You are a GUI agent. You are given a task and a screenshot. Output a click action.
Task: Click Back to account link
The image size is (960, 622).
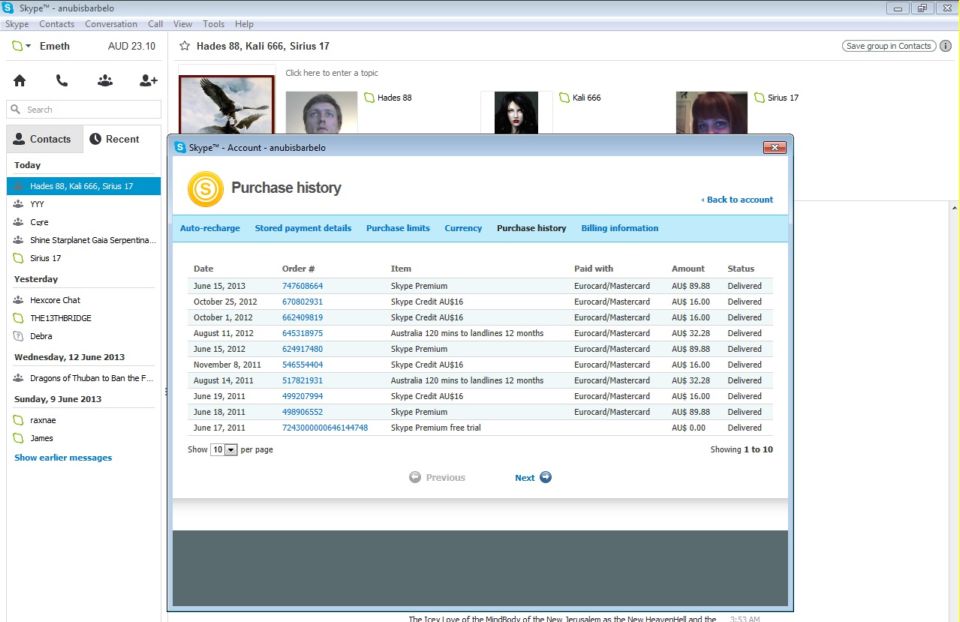(x=737, y=200)
